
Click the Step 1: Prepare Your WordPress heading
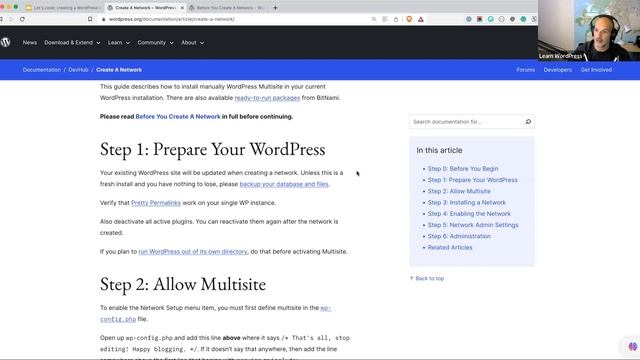pyautogui.click(x=213, y=149)
